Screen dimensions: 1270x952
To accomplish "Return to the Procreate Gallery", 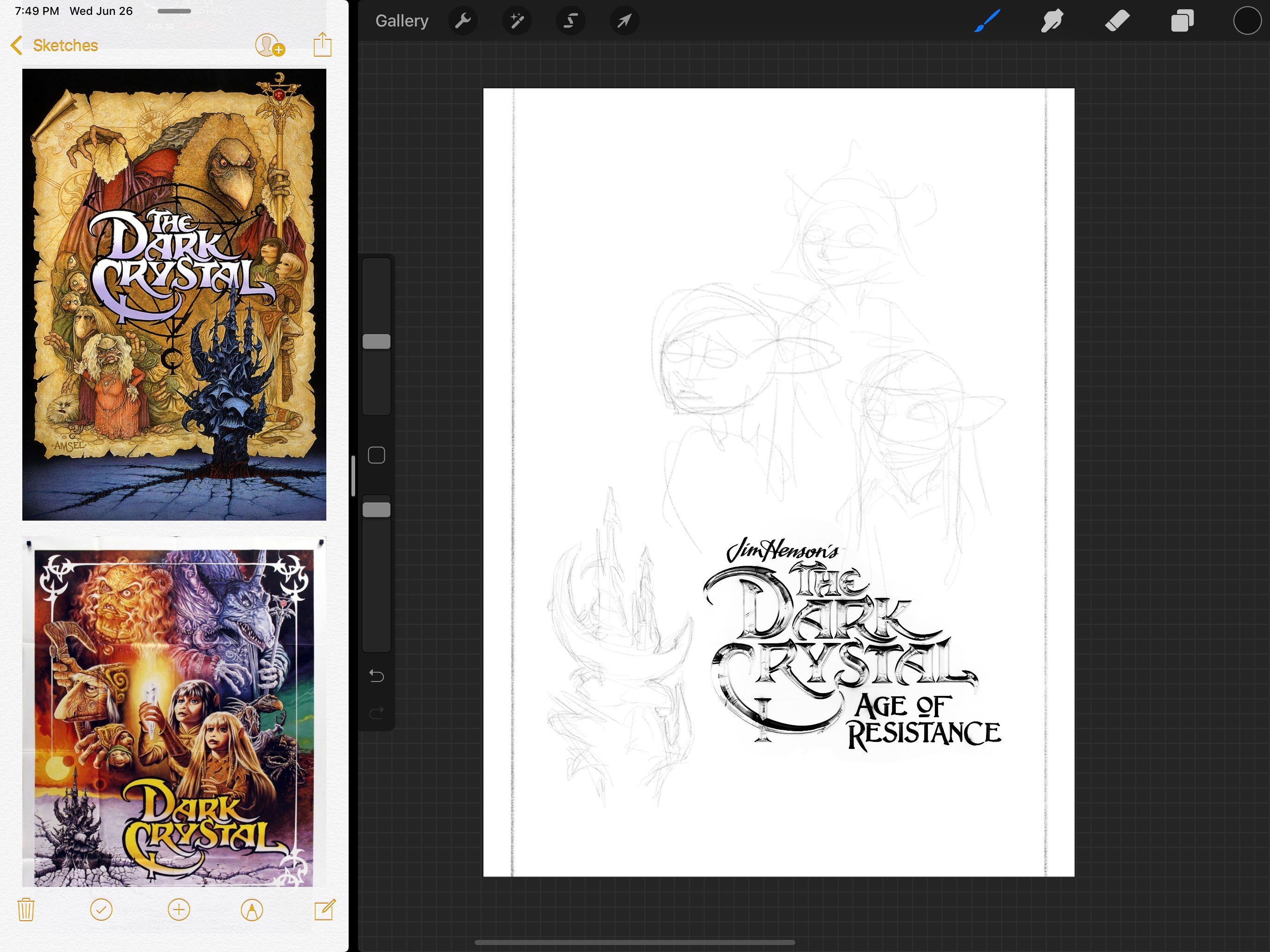I will click(x=402, y=21).
